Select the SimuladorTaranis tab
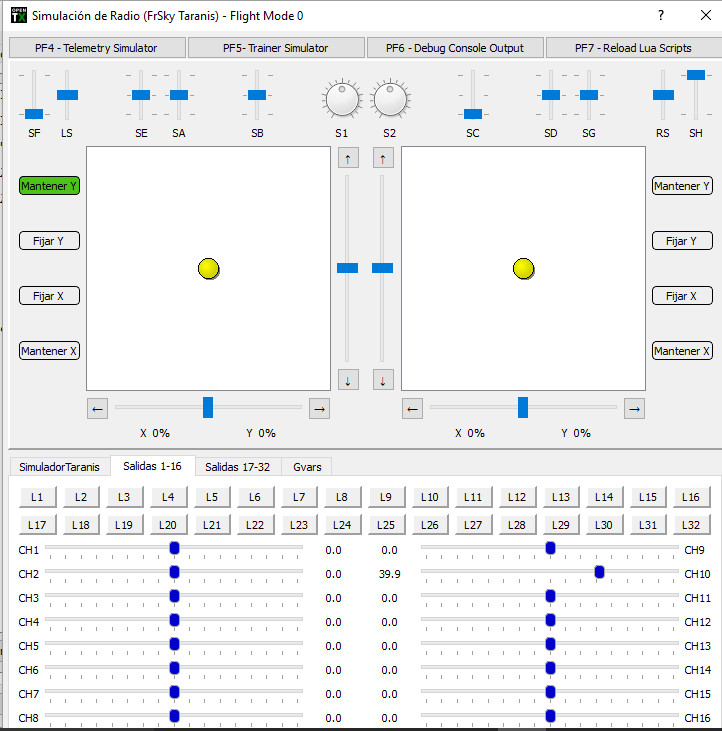This screenshot has height=731, width=722. [59, 467]
